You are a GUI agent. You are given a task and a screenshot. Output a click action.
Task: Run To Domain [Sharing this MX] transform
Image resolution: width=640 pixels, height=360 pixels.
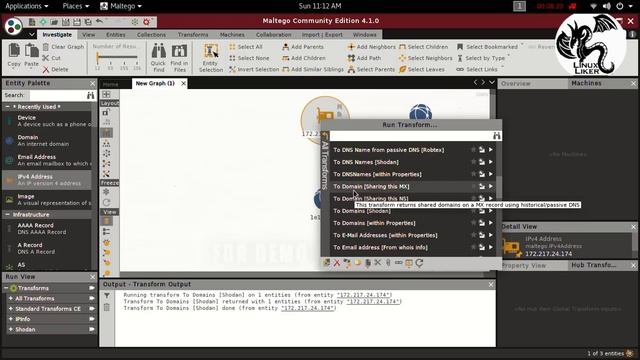pyautogui.click(x=413, y=187)
